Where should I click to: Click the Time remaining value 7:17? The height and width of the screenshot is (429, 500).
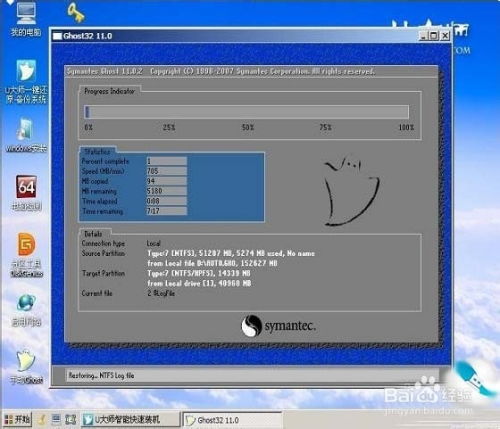167,211
